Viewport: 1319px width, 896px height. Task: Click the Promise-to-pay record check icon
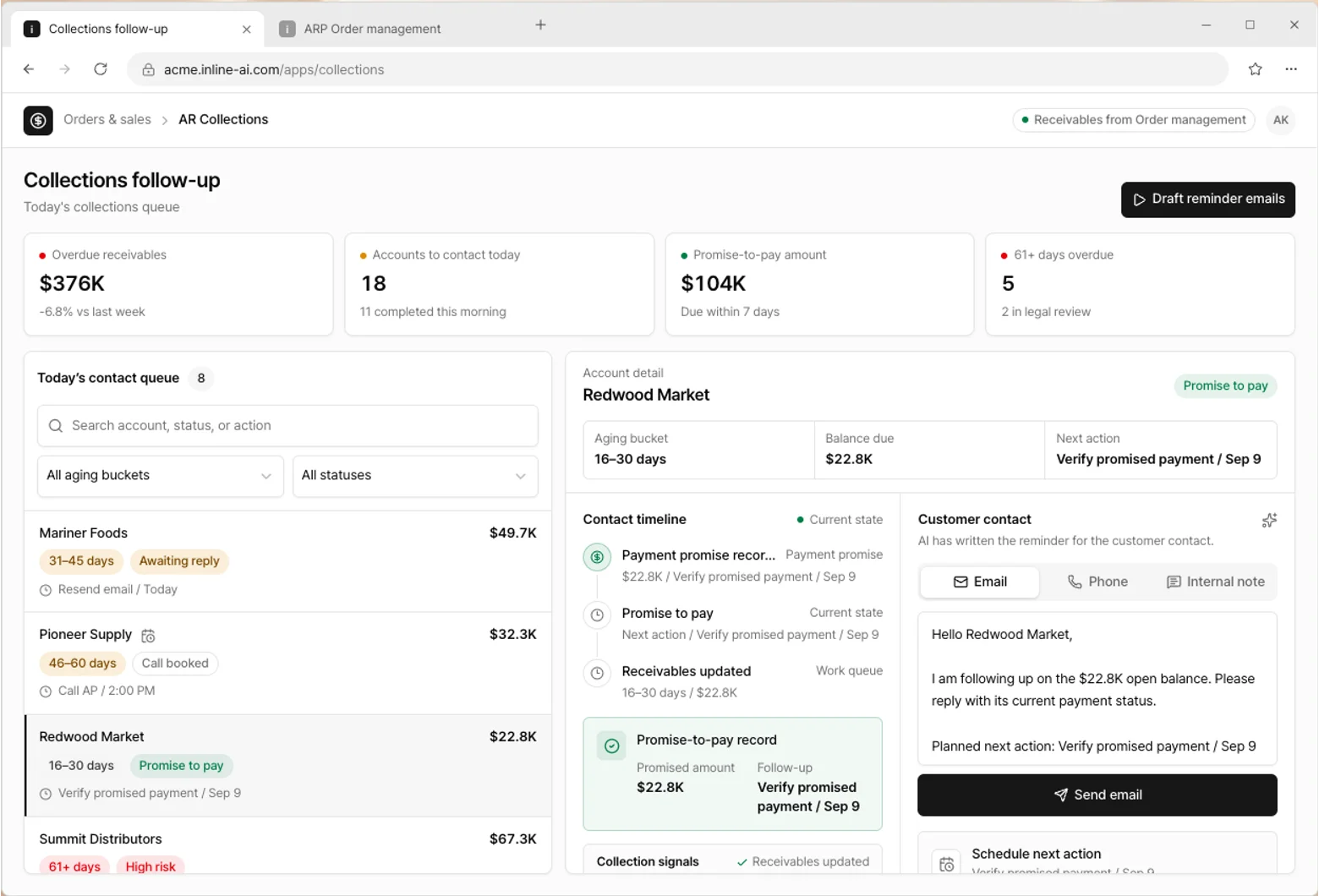point(611,746)
